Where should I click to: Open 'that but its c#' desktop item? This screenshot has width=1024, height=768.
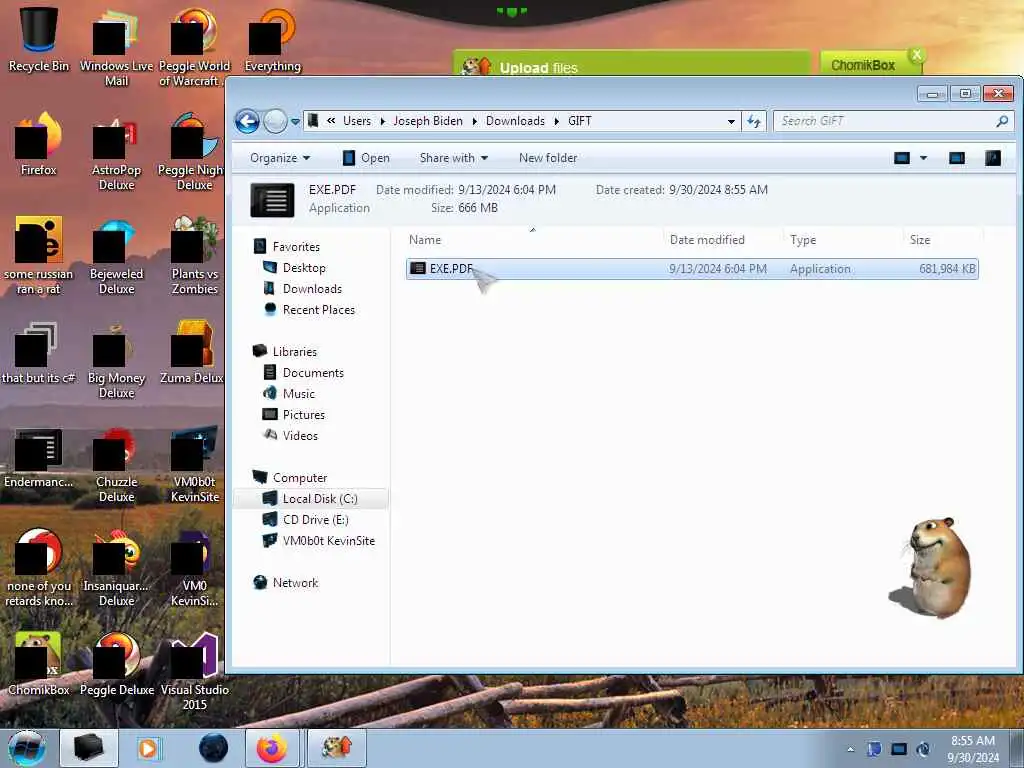pyautogui.click(x=39, y=353)
